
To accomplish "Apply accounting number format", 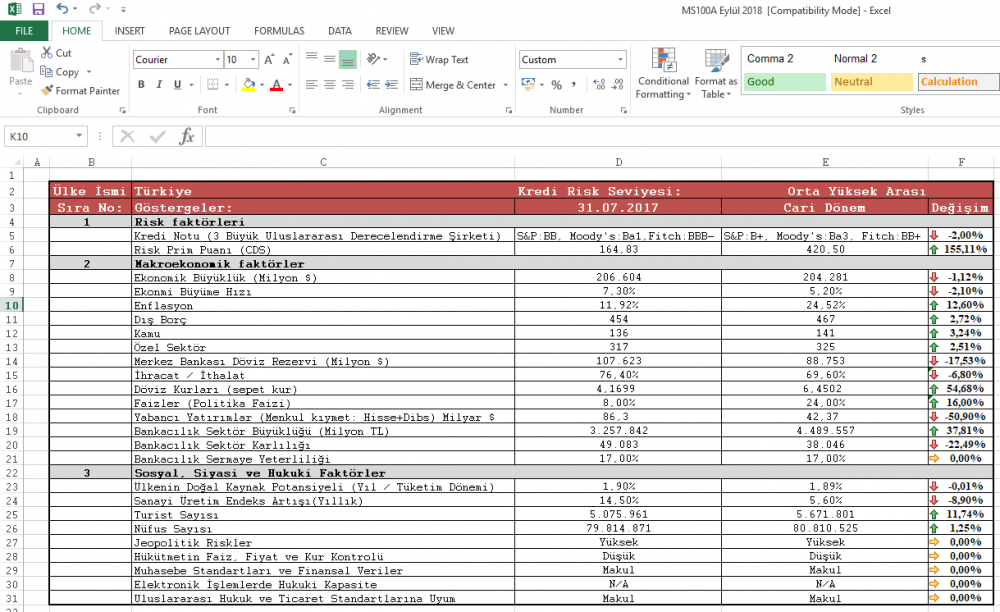I will tap(528, 85).
